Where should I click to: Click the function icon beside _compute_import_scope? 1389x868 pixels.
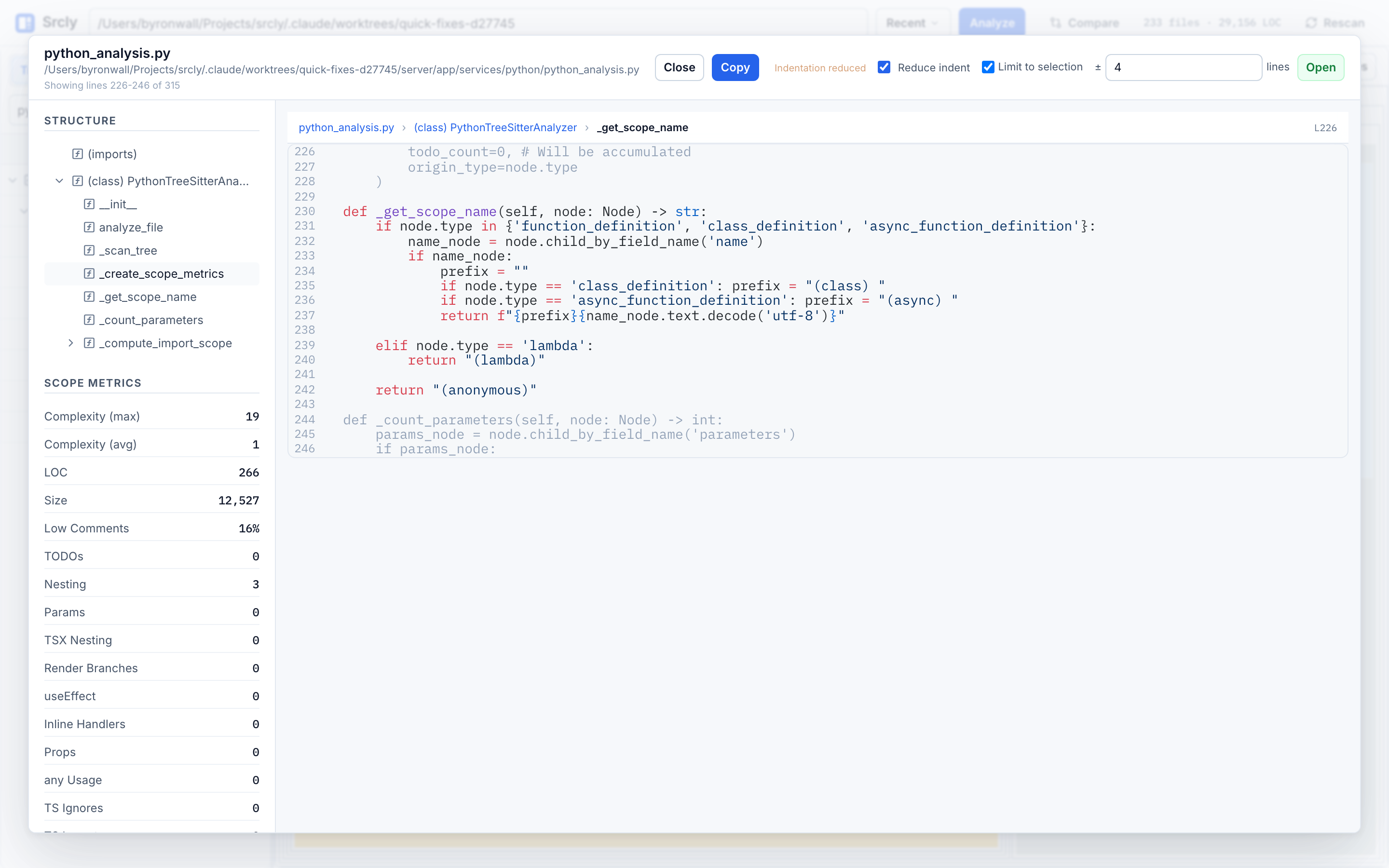pos(89,343)
